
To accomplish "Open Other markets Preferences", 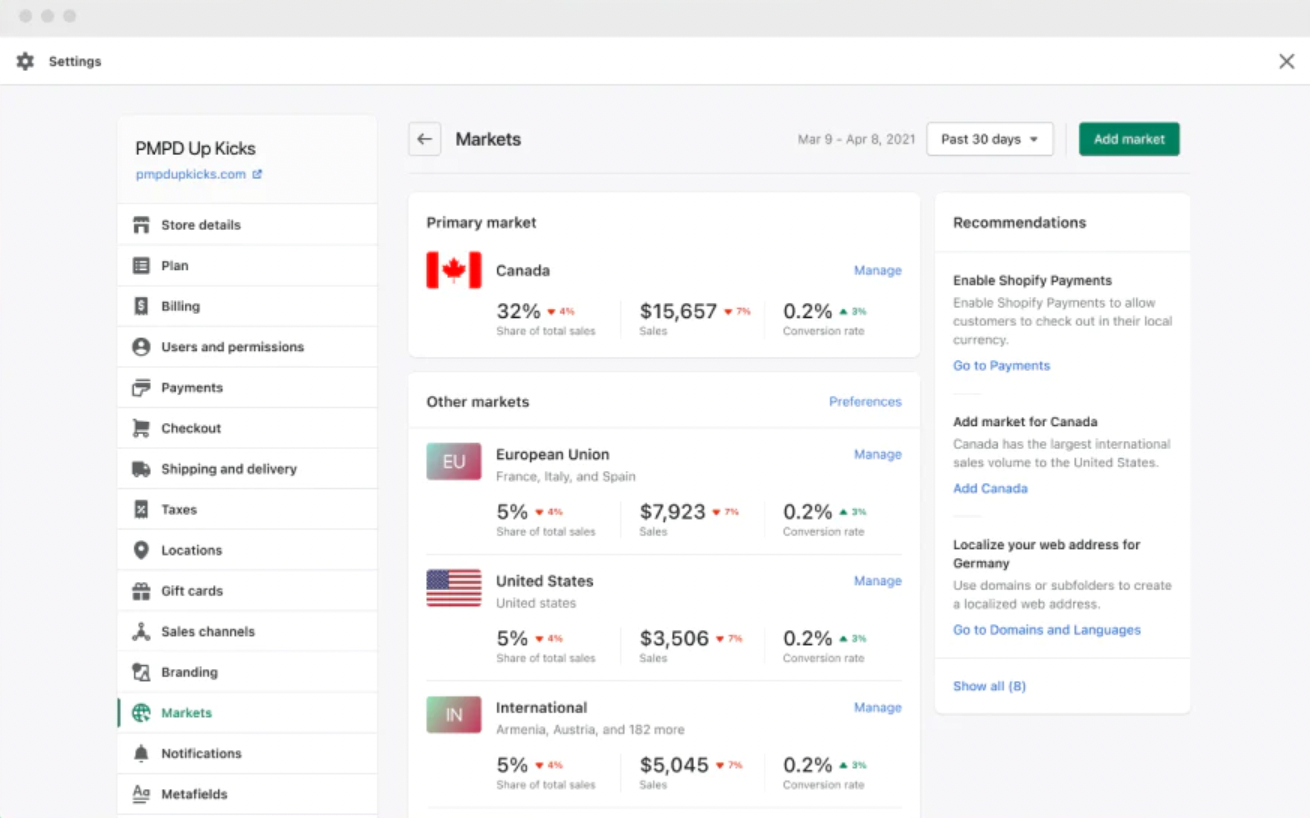I will point(865,402).
